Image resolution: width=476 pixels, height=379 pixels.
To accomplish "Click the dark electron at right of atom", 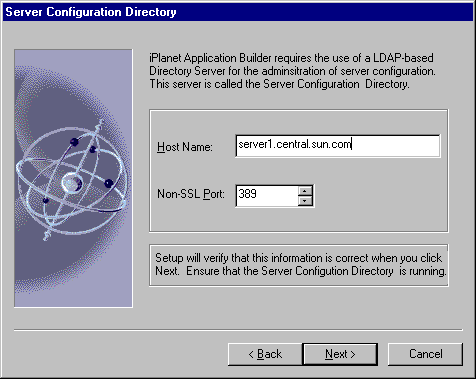I will [109, 183].
